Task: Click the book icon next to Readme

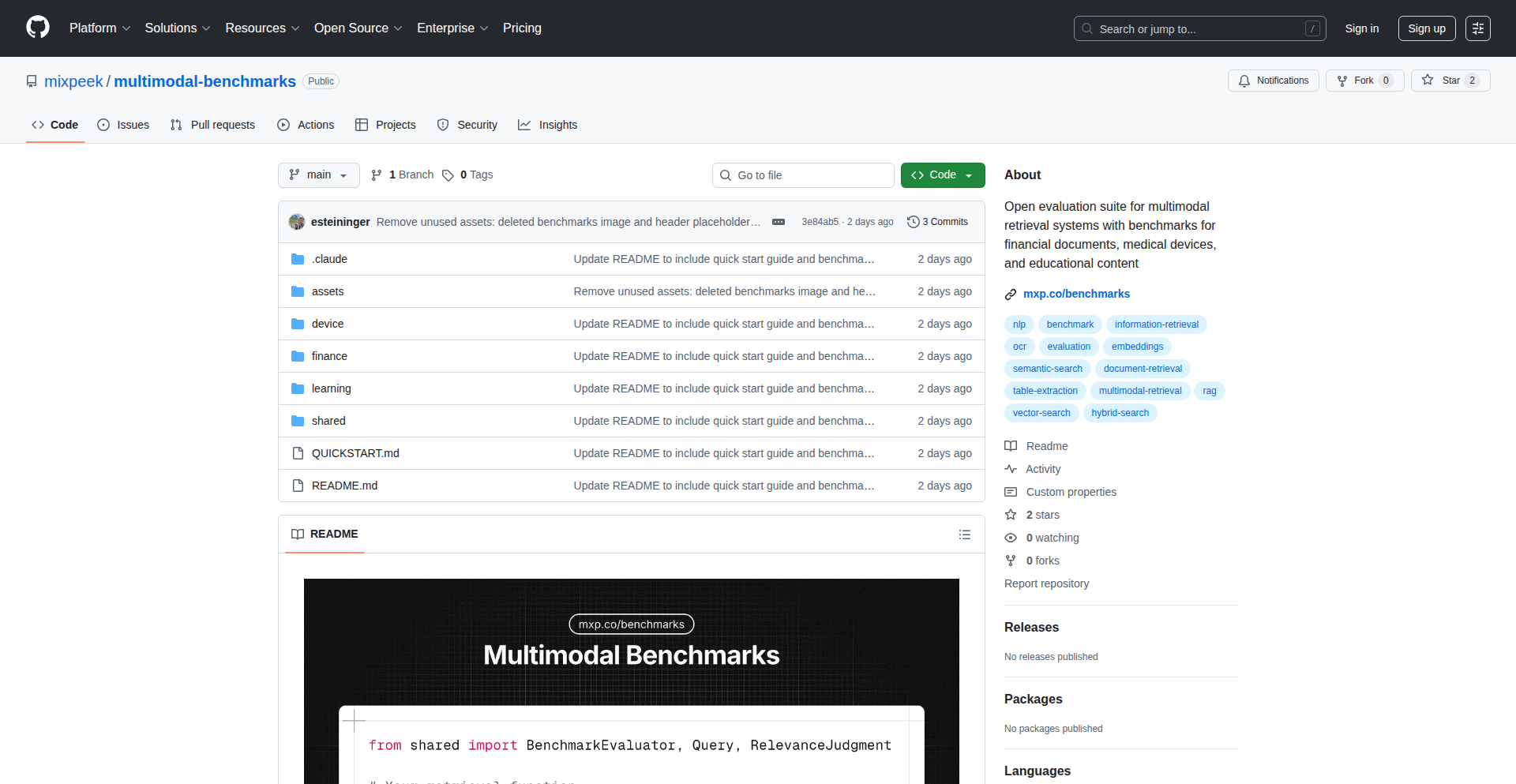Action: point(1011,446)
